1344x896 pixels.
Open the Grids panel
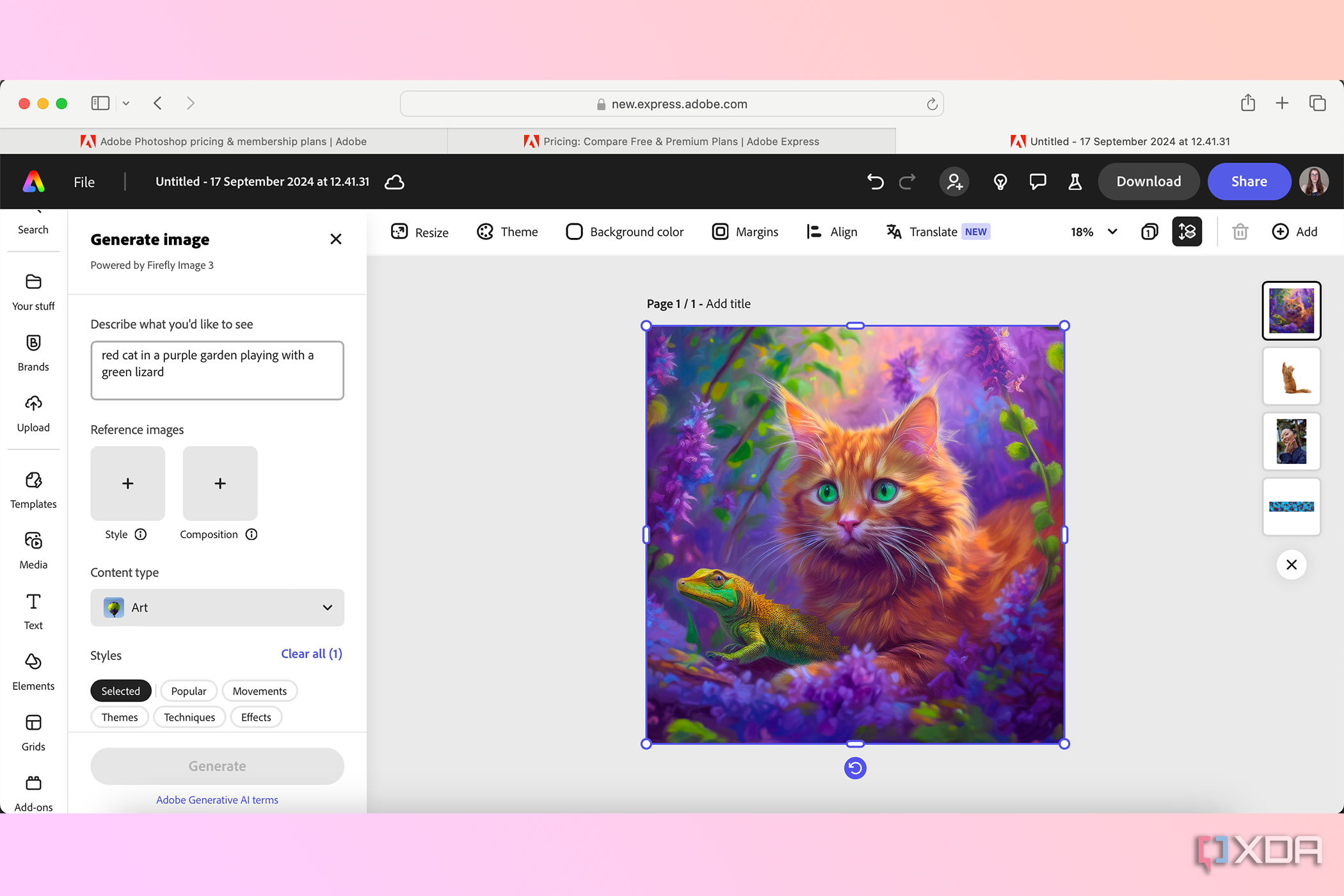coord(33,733)
